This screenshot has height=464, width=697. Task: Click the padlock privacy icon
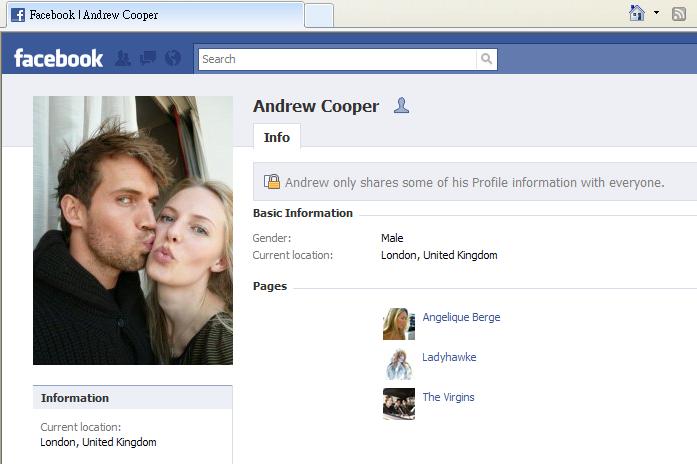click(272, 181)
